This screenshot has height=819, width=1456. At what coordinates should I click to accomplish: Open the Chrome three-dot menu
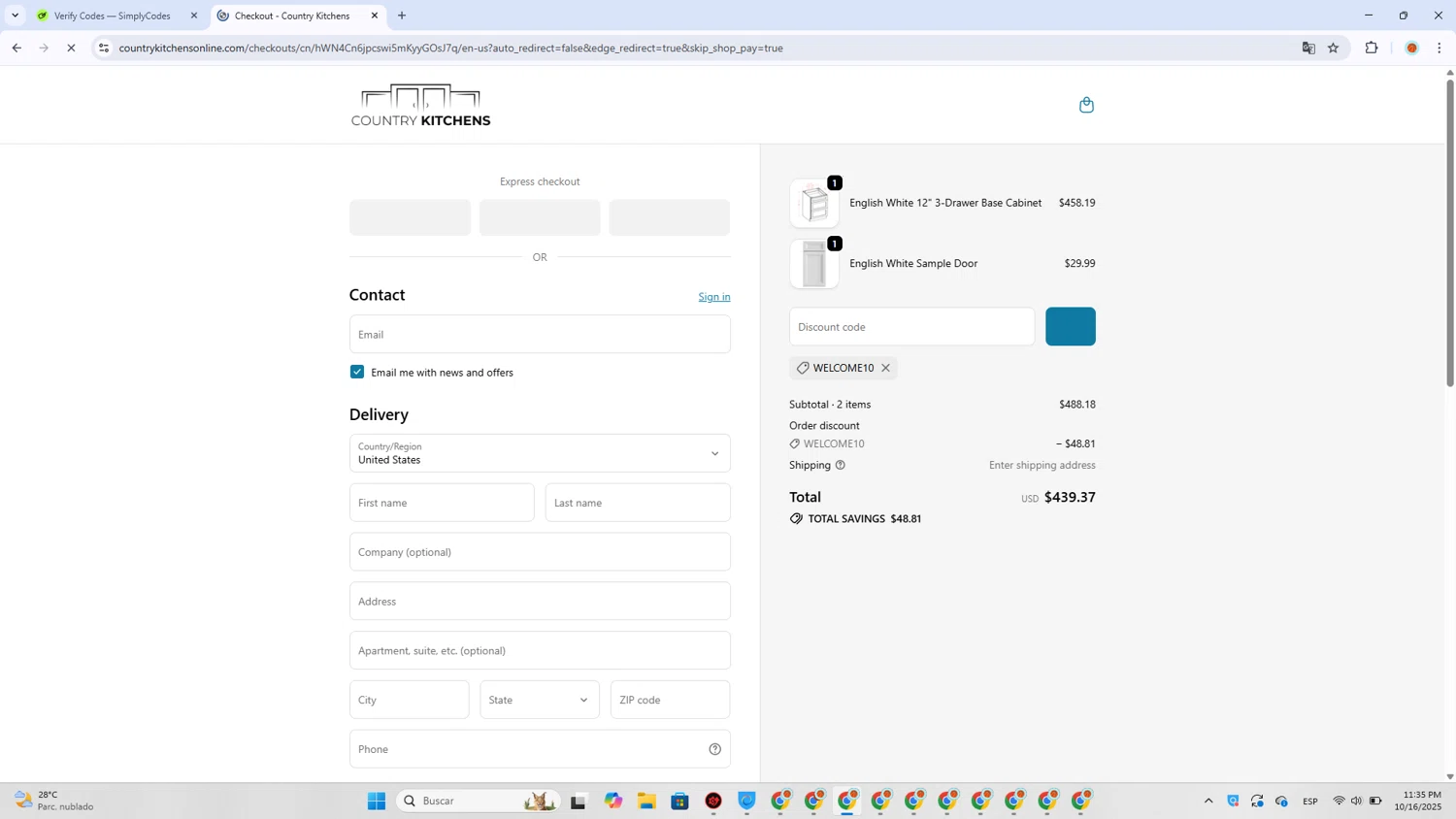point(1439,48)
